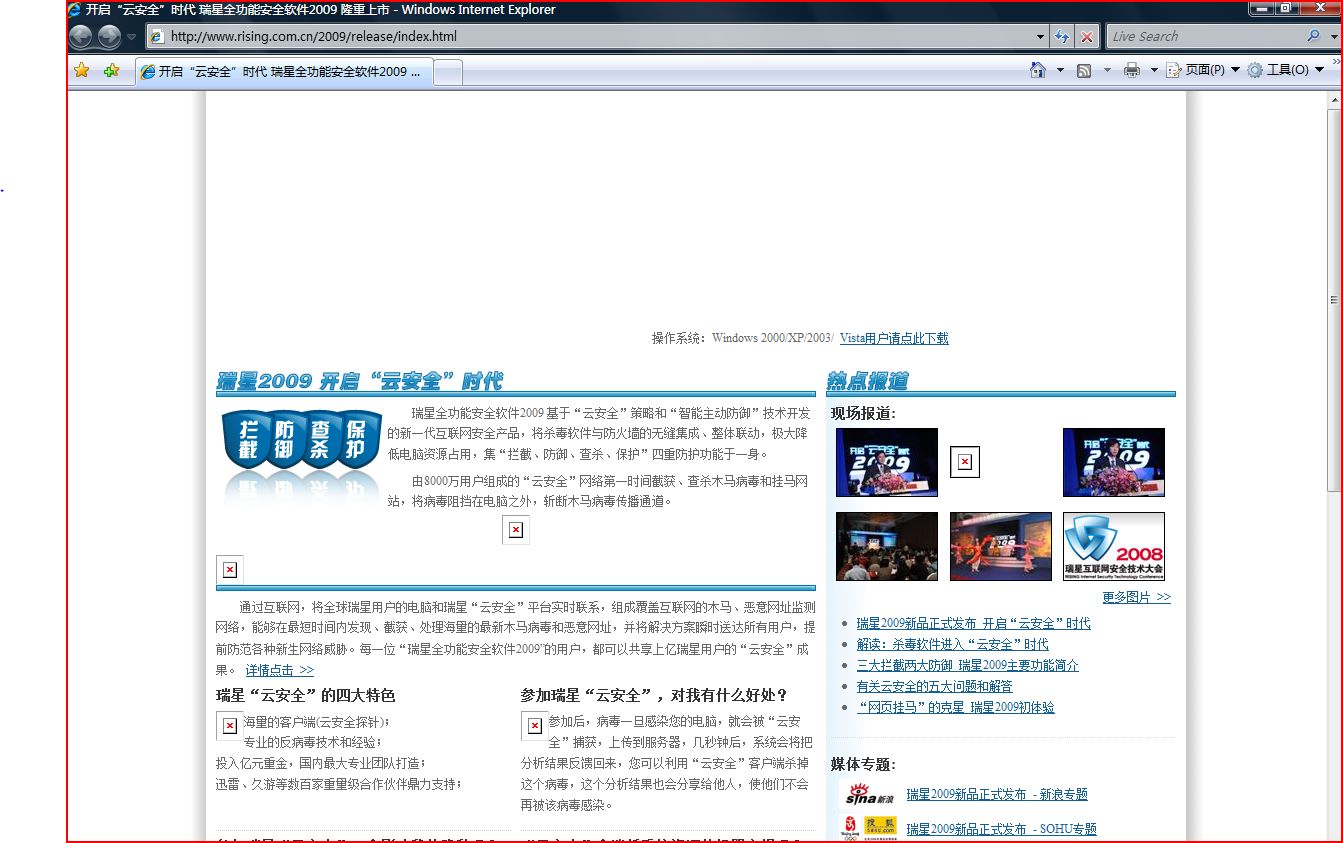Click the vertical scrollbar thumb
The width and height of the screenshot is (1343, 843).
[1333, 299]
